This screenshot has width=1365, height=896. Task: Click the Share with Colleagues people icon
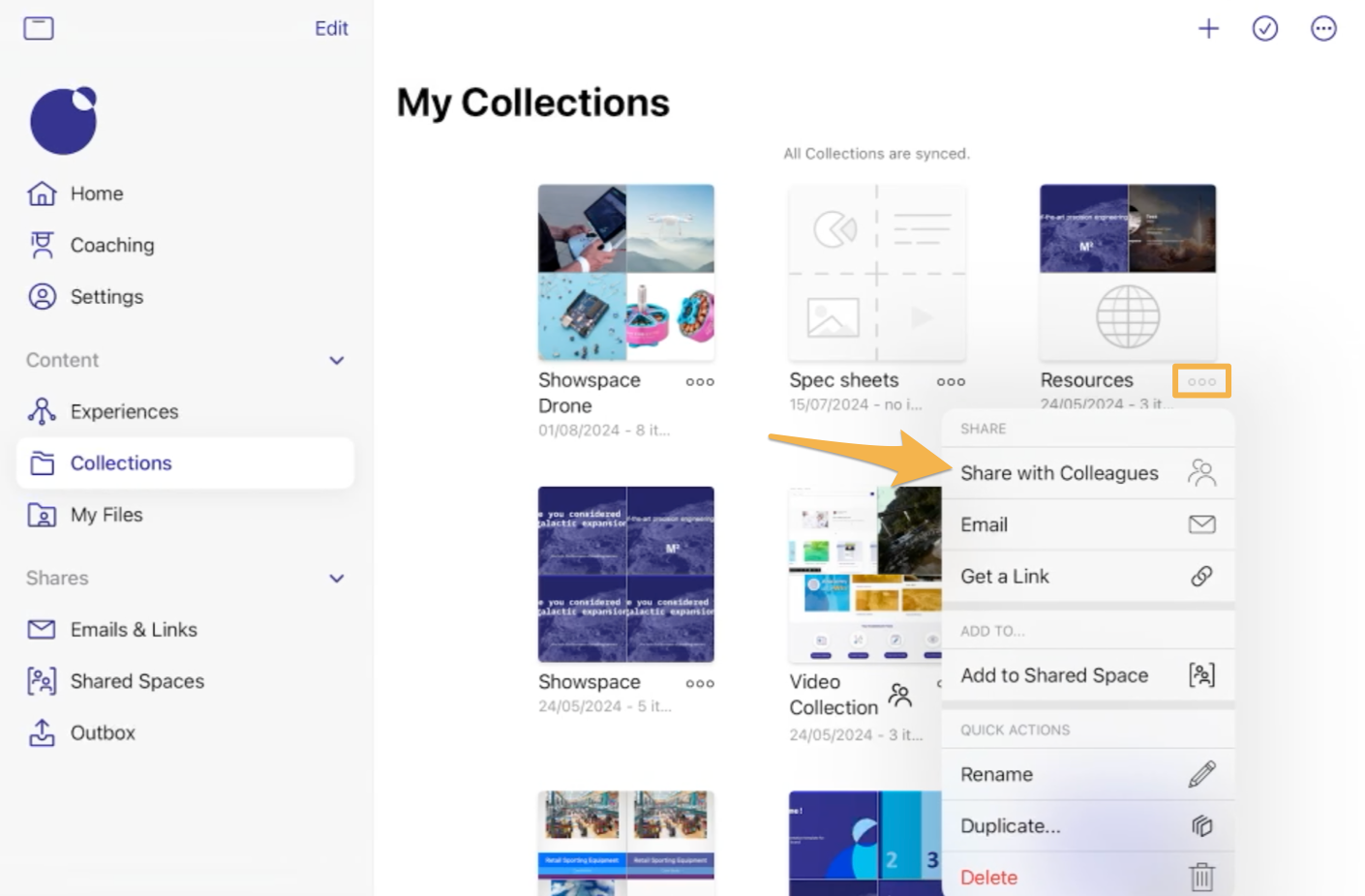(1201, 472)
